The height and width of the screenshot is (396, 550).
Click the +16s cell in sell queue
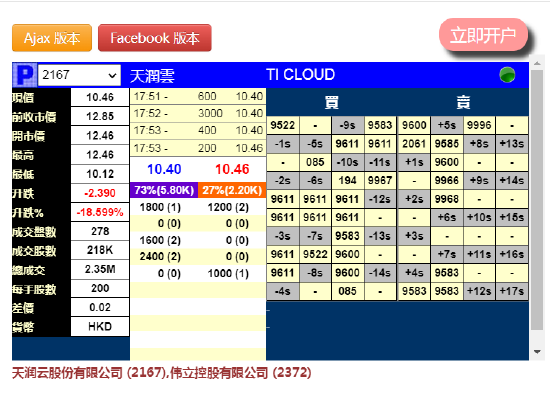tap(512, 254)
